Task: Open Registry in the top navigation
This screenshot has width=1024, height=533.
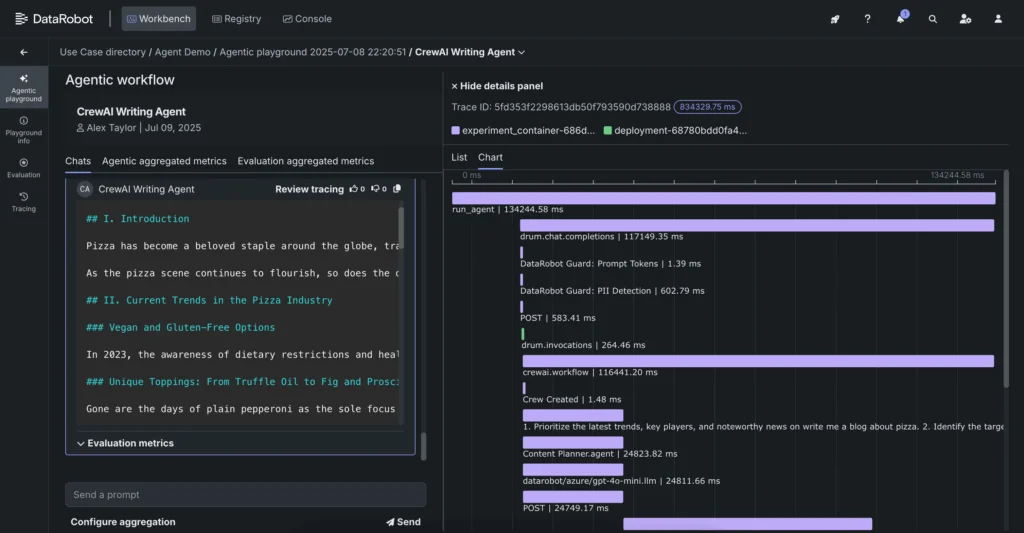Action: click(237, 19)
